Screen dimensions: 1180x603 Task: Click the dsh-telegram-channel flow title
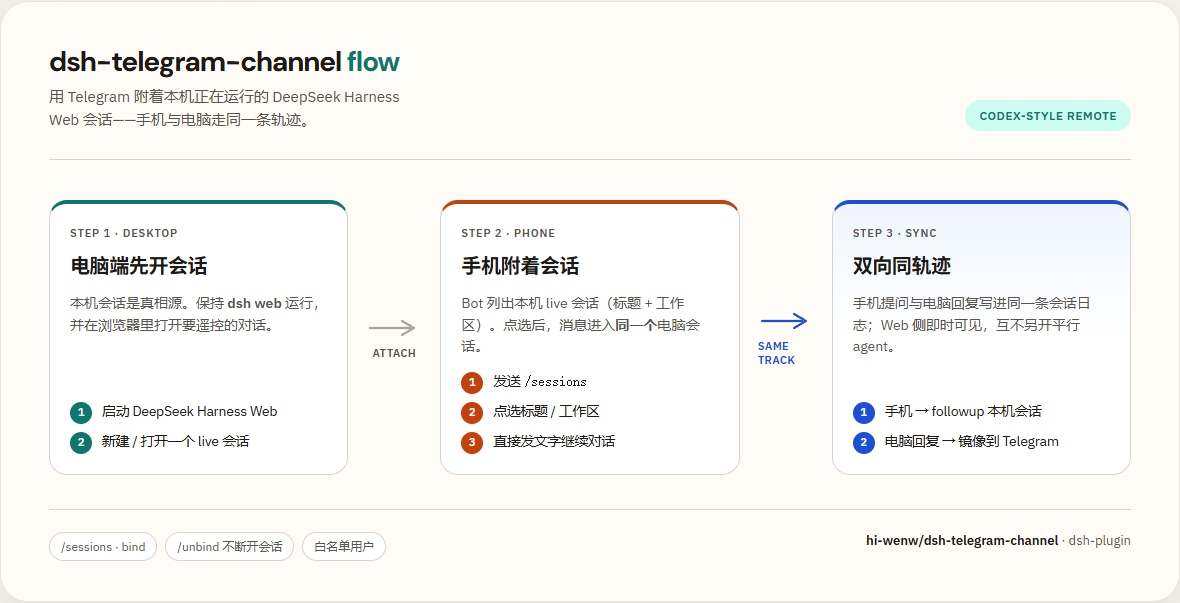pyautogui.click(x=224, y=62)
